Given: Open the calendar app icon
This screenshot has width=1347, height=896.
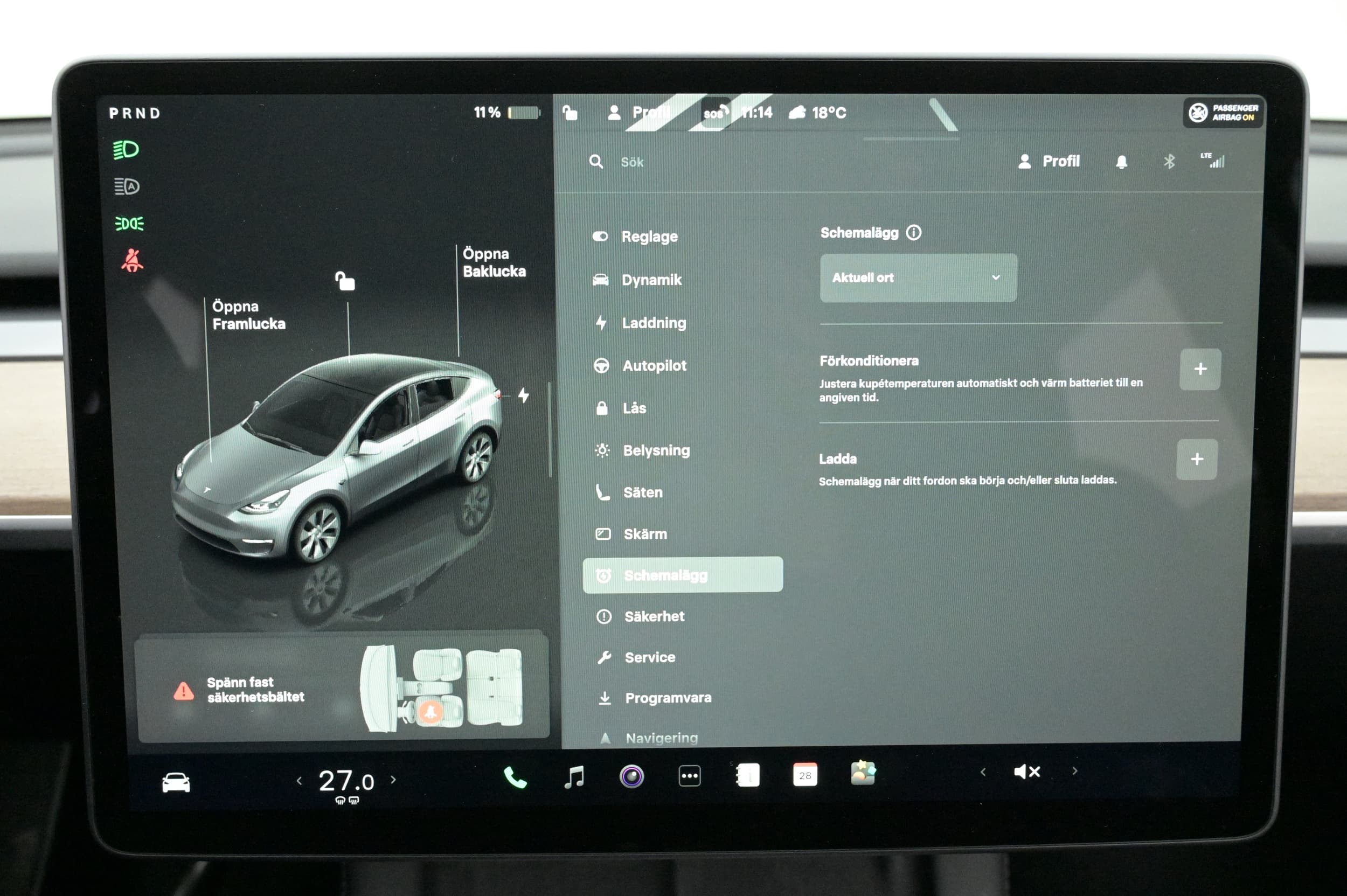Looking at the screenshot, I should click(x=804, y=775).
